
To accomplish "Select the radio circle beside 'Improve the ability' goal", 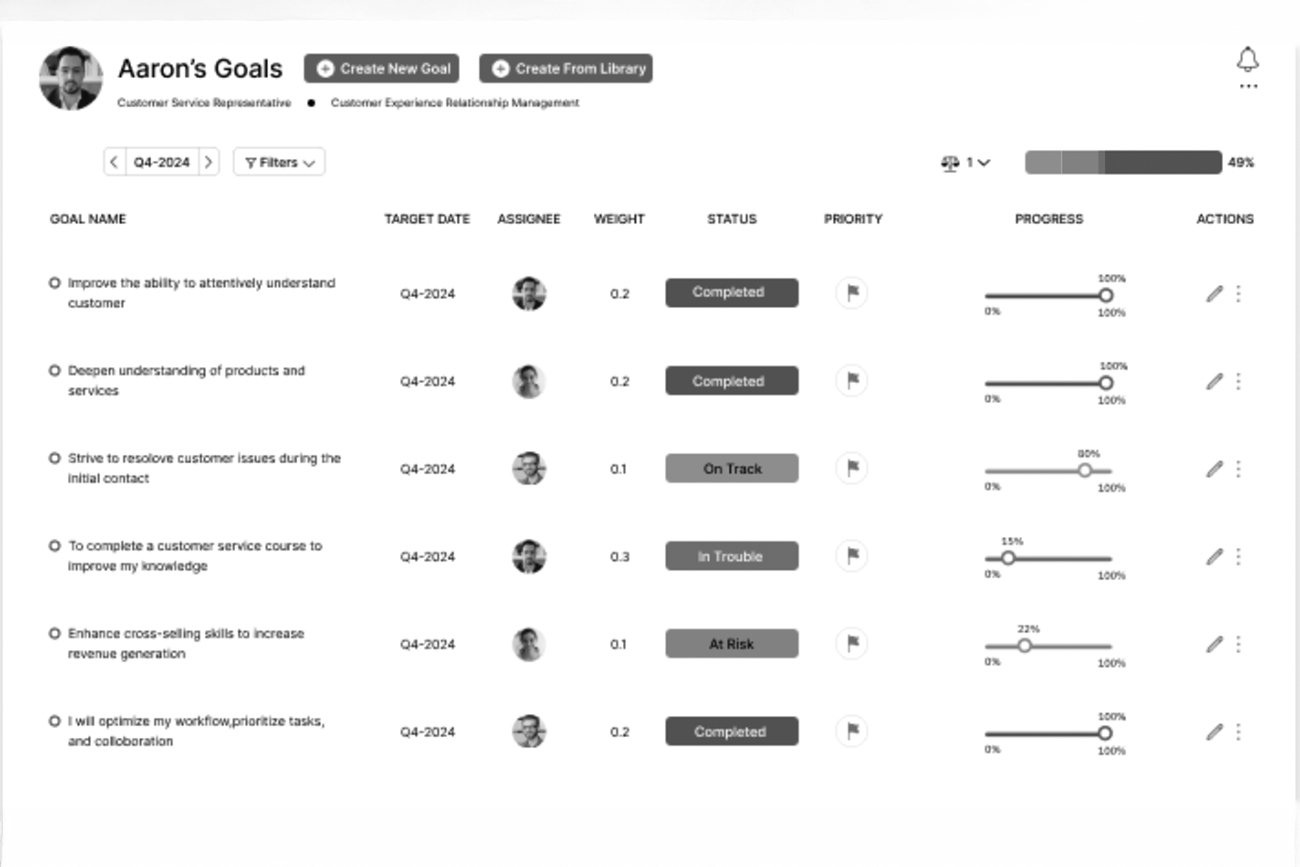I will [x=55, y=283].
